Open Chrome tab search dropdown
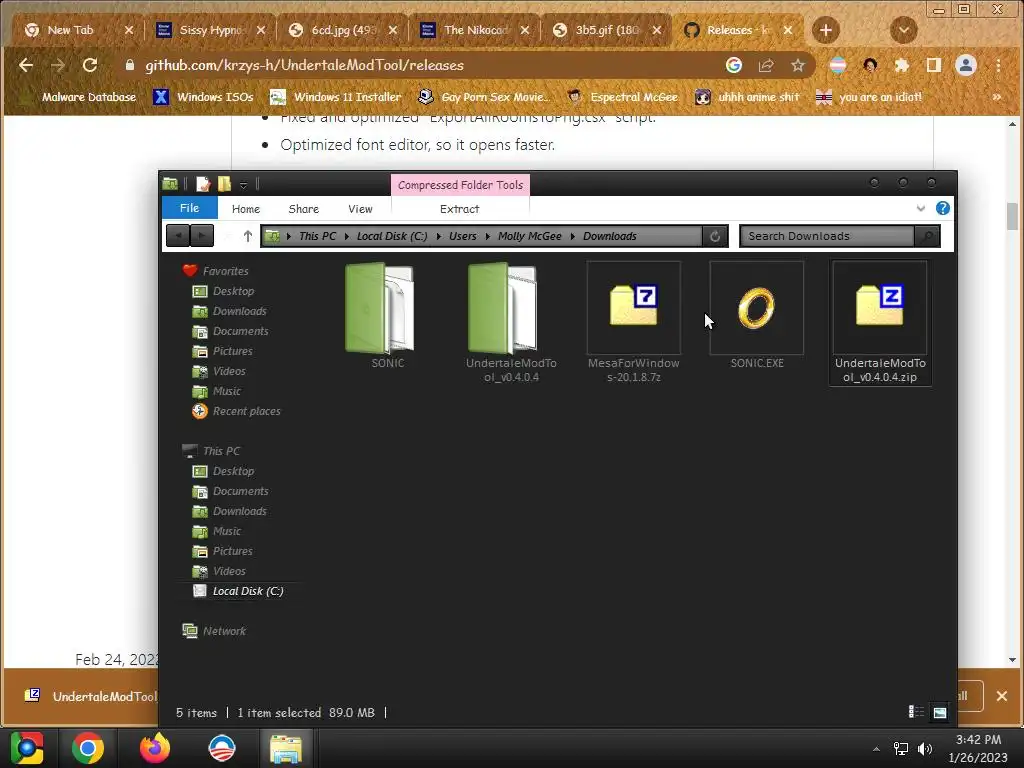The height and width of the screenshot is (768, 1024). tap(904, 30)
